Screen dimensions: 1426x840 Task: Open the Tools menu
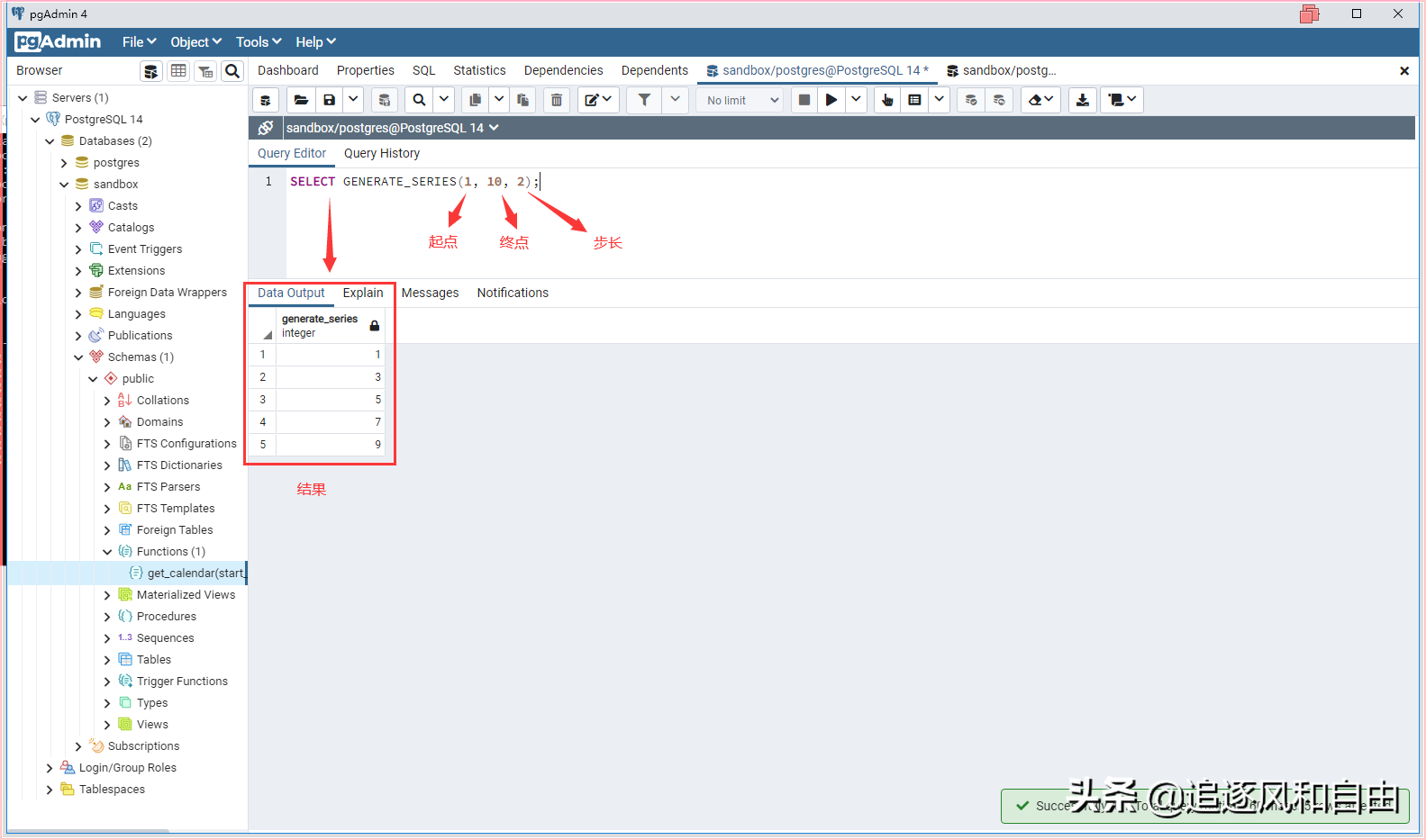[259, 42]
